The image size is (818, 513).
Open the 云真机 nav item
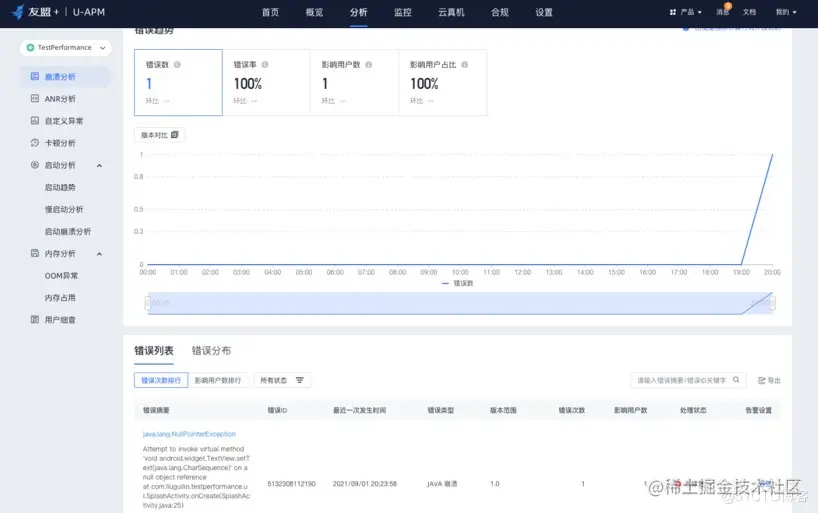451,13
